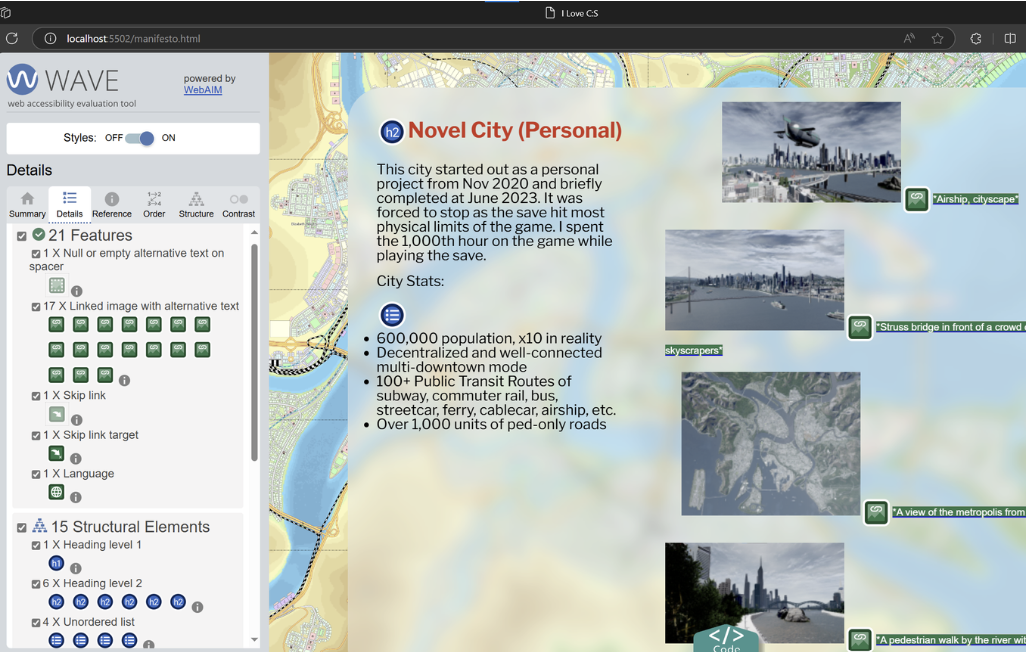This screenshot has width=1026, height=652.
Task: Click the Skip link target icon
Action: [x=57, y=453]
